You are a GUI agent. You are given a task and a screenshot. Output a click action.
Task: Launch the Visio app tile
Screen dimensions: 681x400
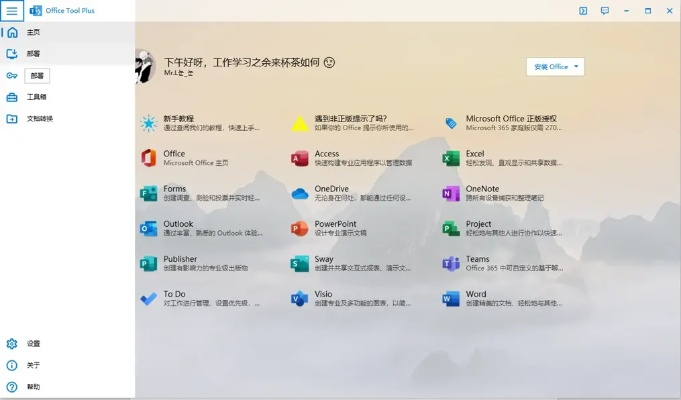tap(351, 299)
